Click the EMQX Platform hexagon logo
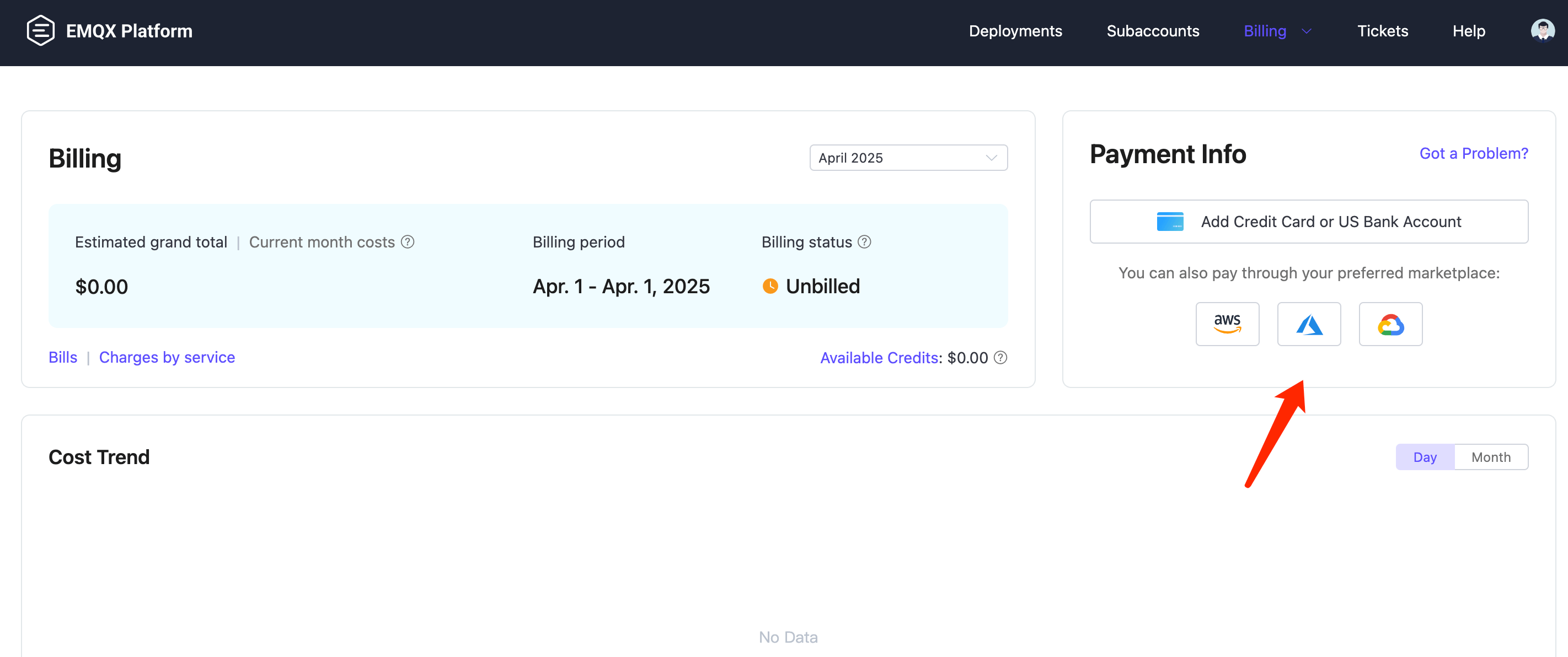 tap(40, 30)
